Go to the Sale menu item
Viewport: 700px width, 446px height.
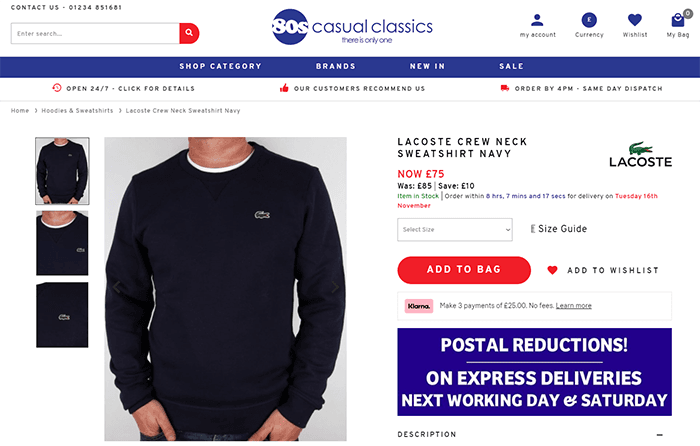(x=511, y=66)
